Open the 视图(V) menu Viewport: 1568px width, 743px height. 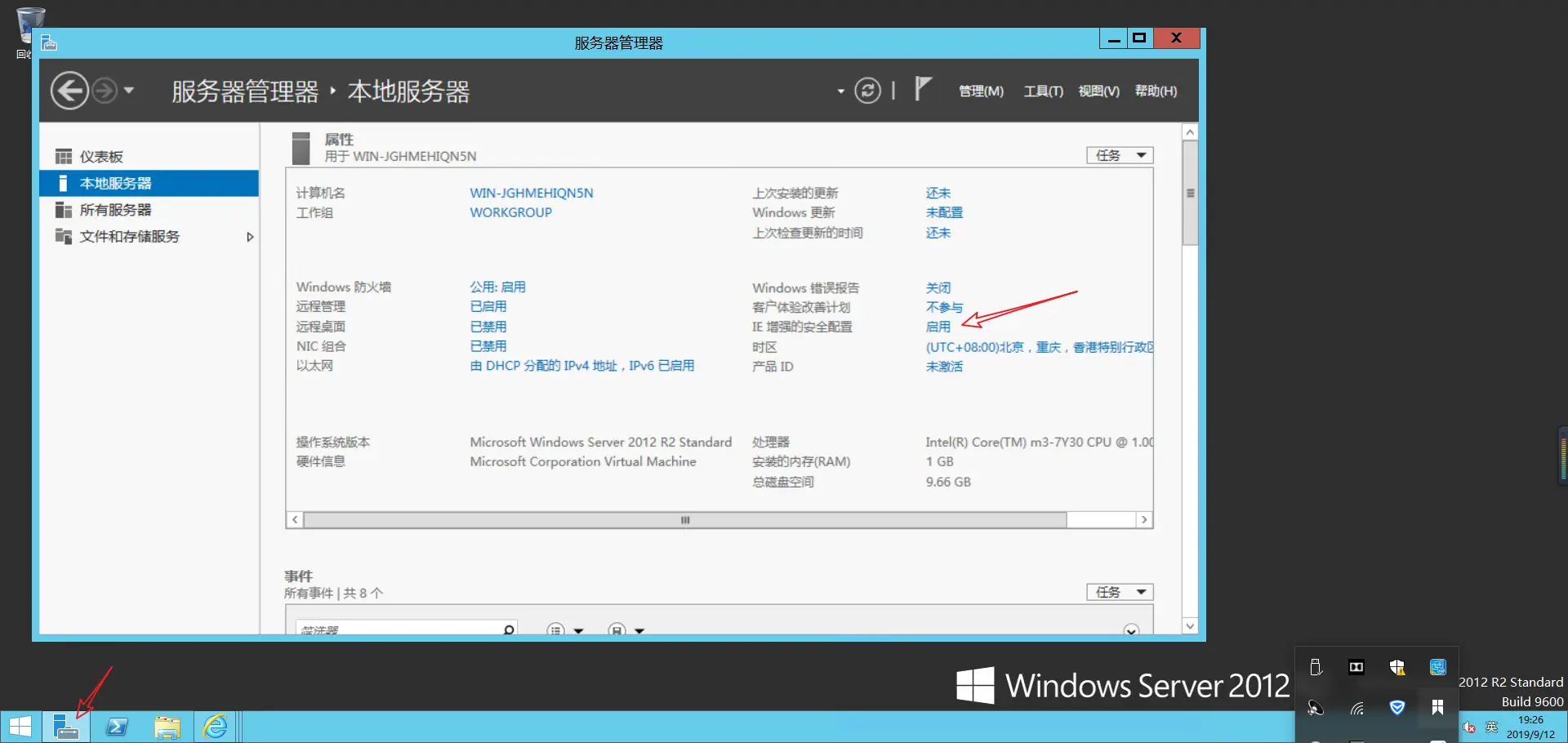[x=1099, y=91]
